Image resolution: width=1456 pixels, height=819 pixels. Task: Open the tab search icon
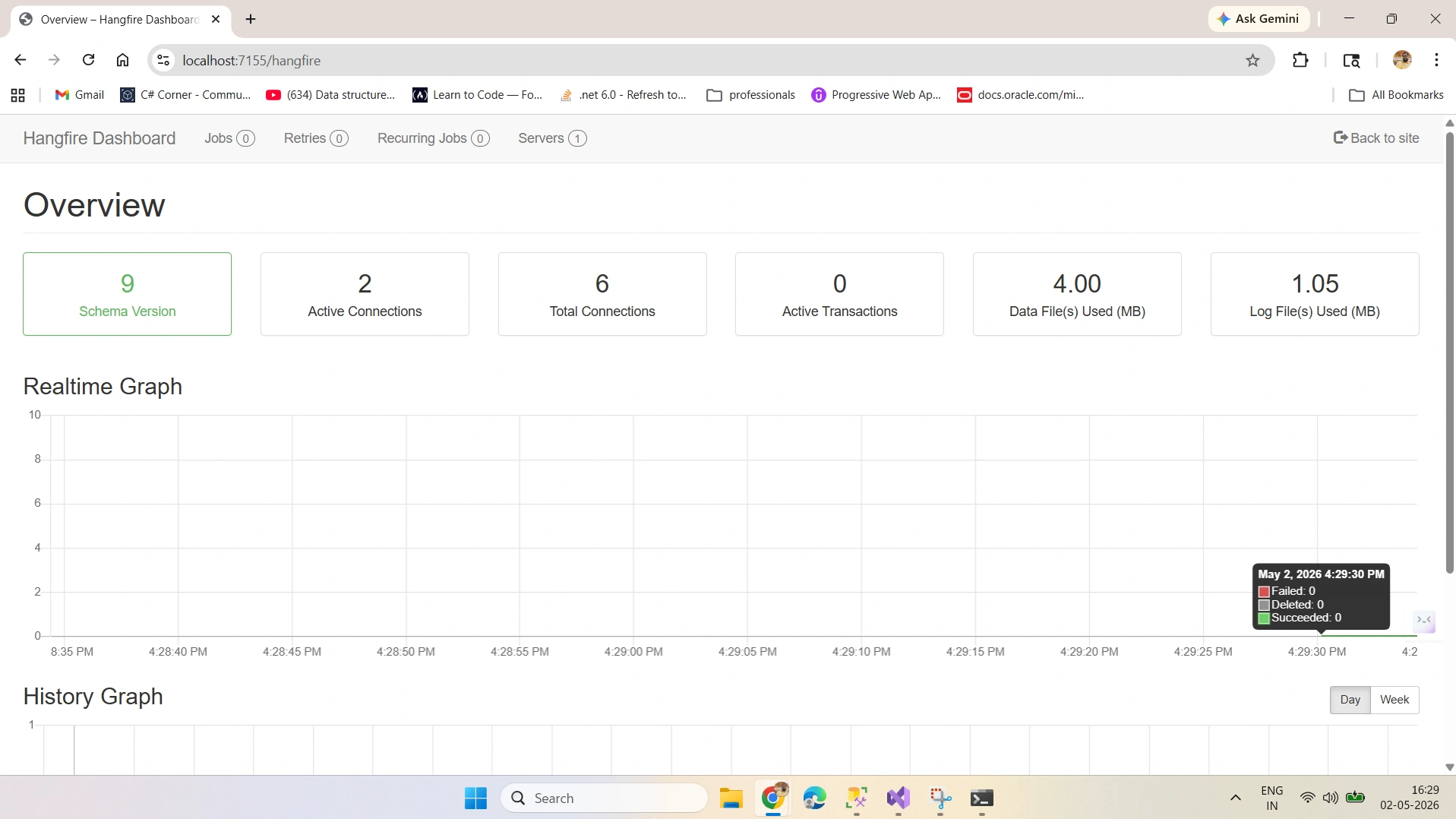pos(1351,61)
